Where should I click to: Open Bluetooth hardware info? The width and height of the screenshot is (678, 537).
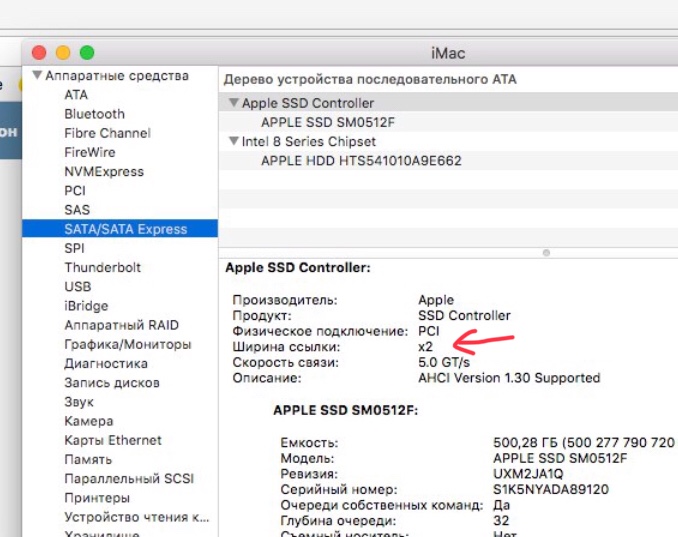[x=95, y=114]
